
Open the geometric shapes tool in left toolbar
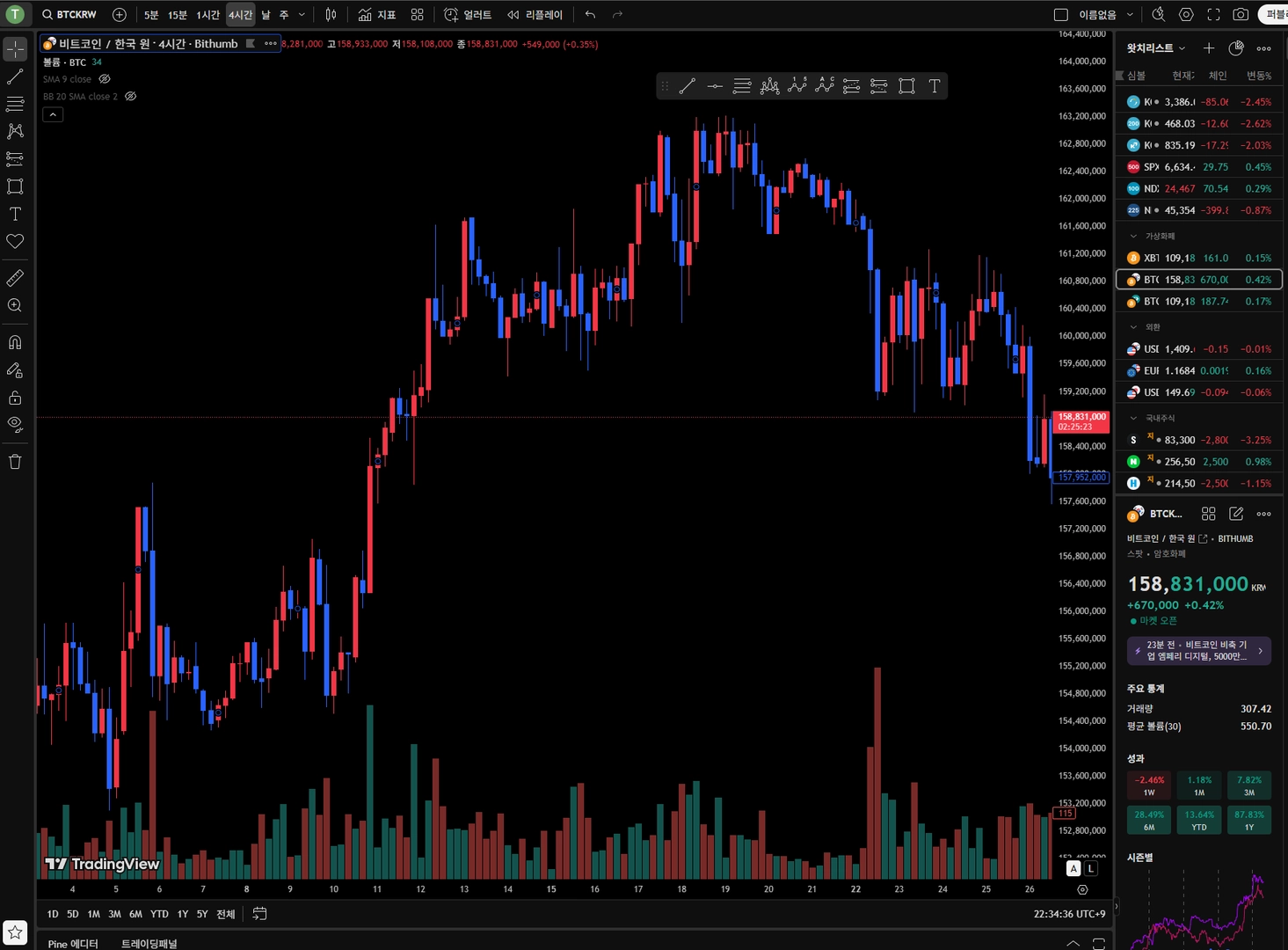click(x=15, y=186)
